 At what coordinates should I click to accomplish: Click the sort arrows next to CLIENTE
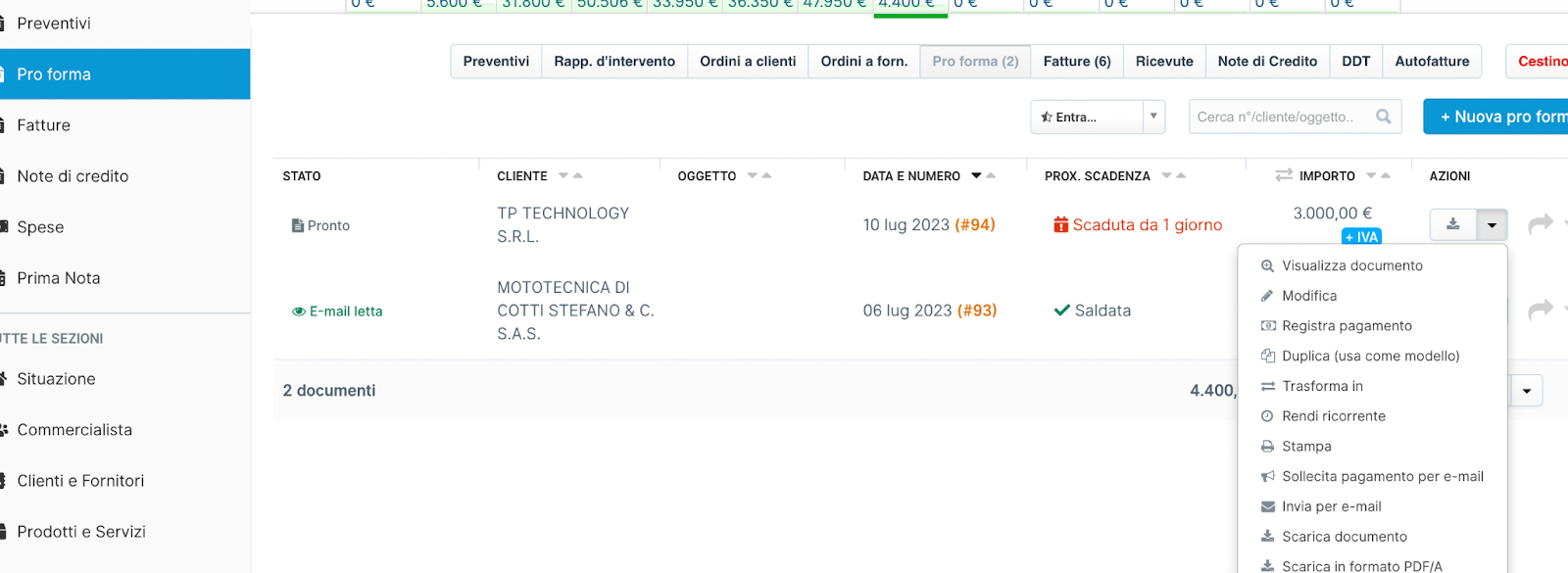[x=570, y=176]
